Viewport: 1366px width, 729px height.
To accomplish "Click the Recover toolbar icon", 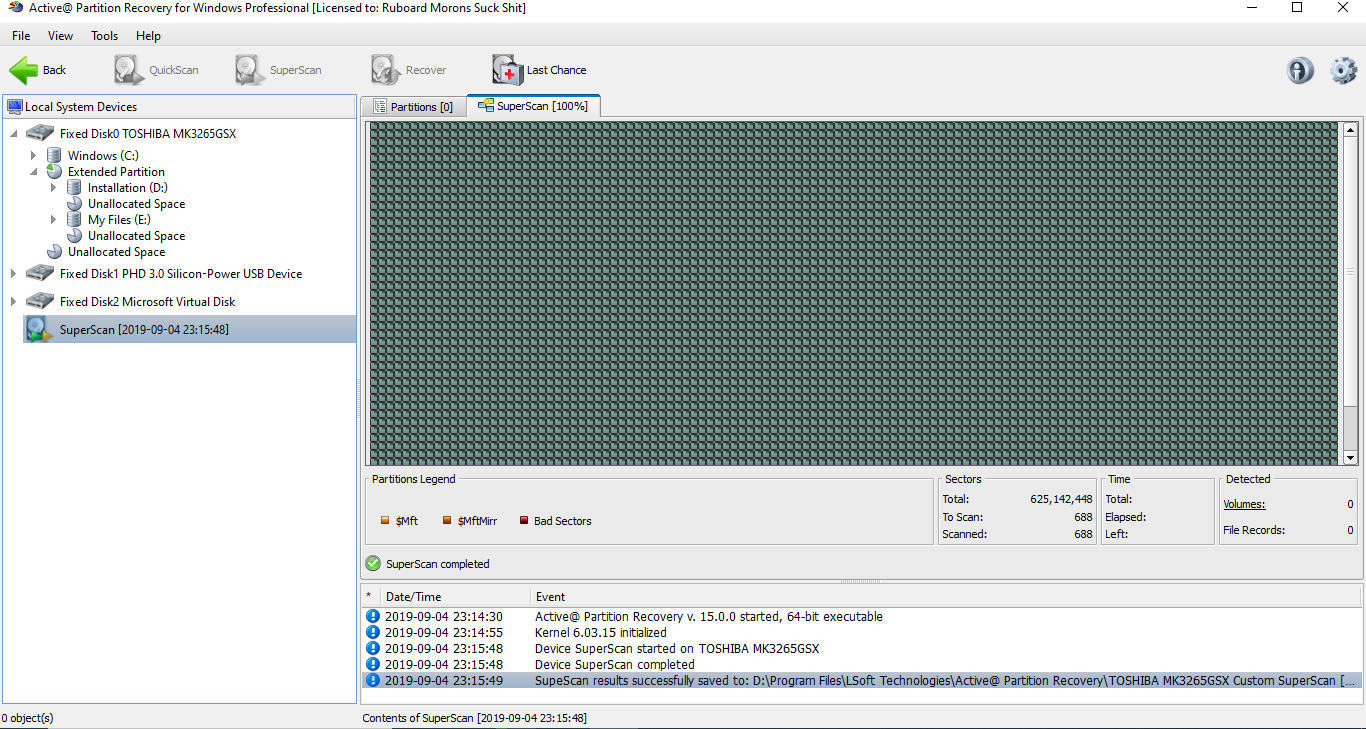I will tap(386, 70).
